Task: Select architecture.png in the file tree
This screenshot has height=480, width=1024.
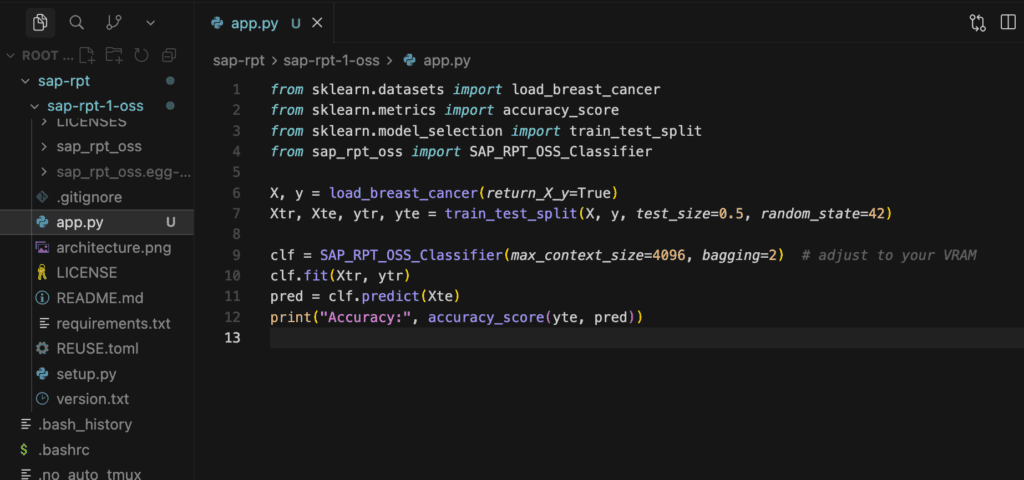Action: pyautogui.click(x=113, y=247)
